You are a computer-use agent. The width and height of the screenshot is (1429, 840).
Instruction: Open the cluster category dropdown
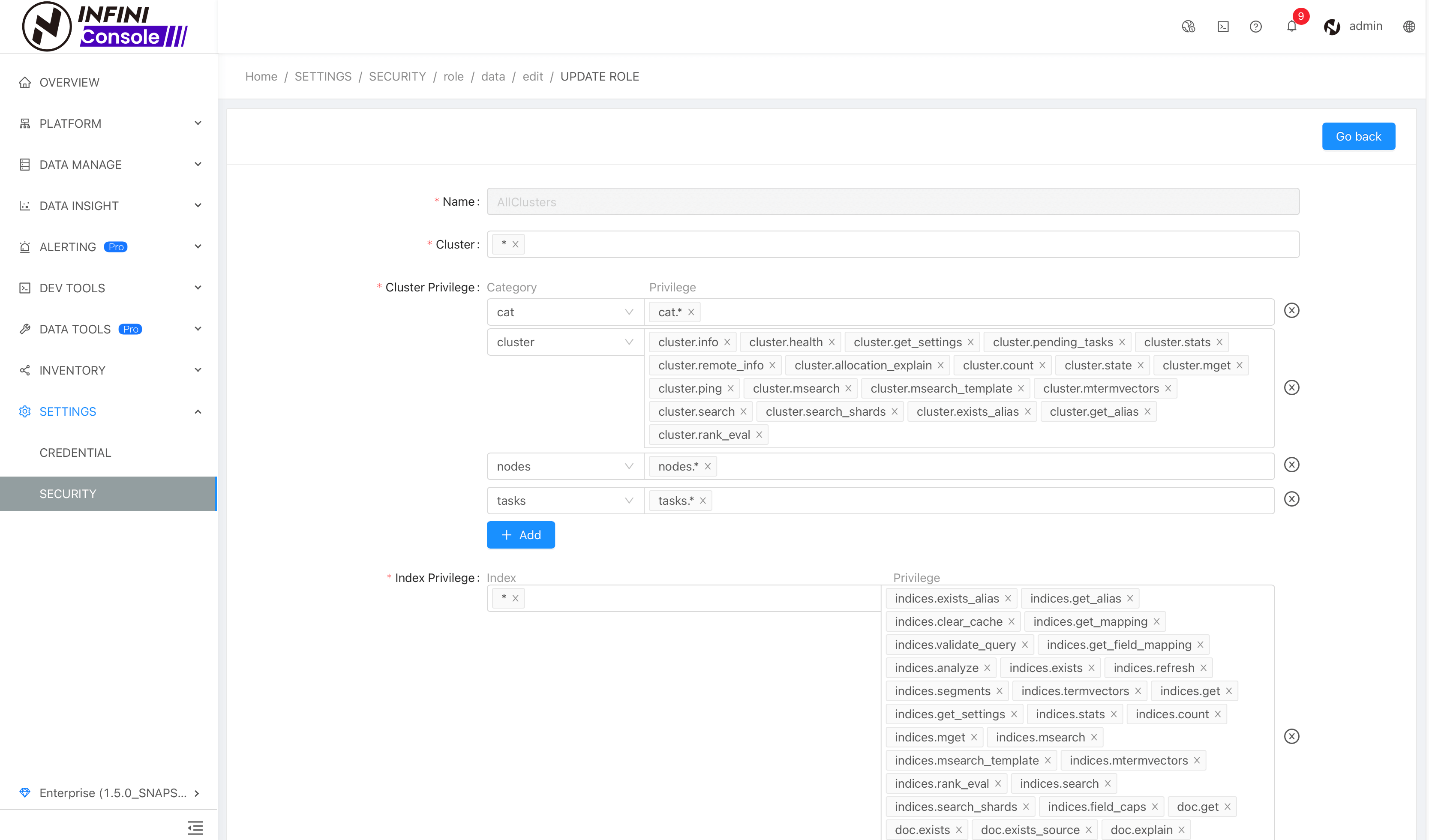[565, 342]
